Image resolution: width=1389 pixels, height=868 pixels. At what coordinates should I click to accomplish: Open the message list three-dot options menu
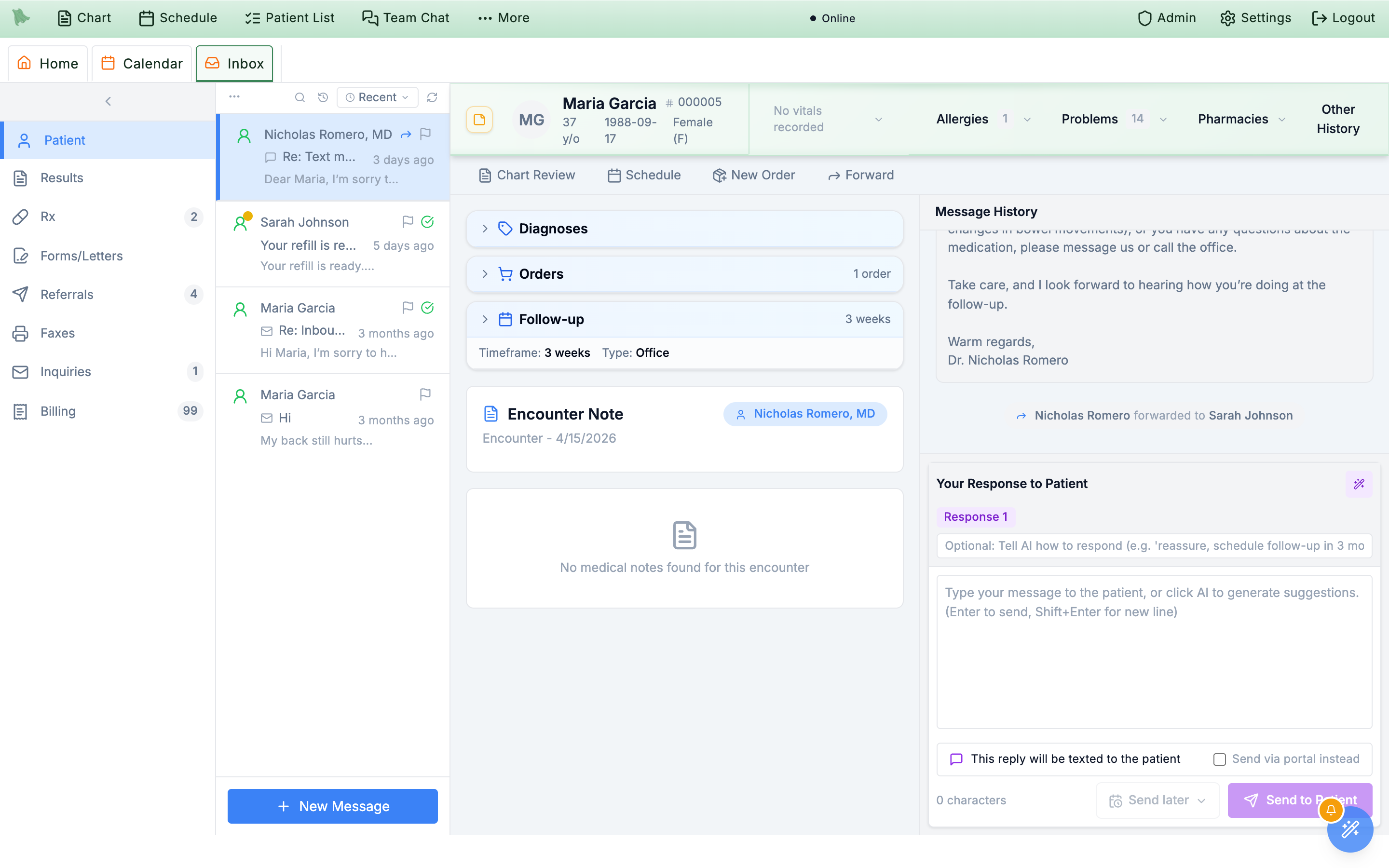[x=234, y=96]
